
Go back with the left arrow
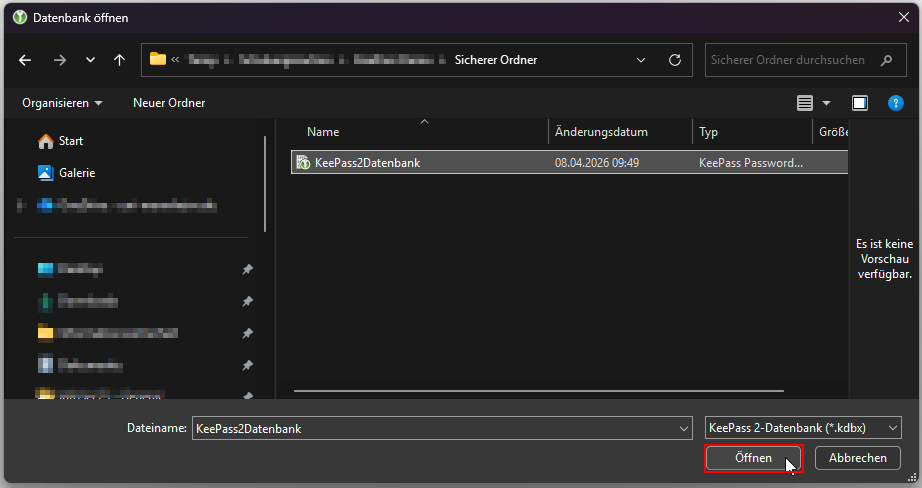click(25, 60)
